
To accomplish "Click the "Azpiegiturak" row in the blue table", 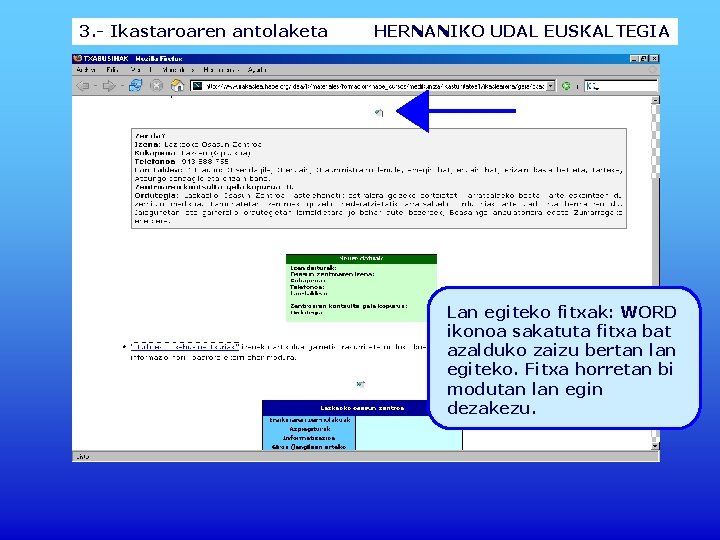I will pyautogui.click(x=309, y=429).
